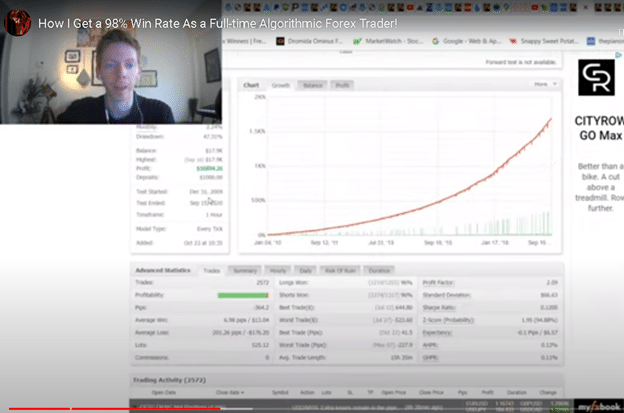This screenshot has height=413, width=624.
Task: Switch to the Balance chart tab
Action: point(312,85)
